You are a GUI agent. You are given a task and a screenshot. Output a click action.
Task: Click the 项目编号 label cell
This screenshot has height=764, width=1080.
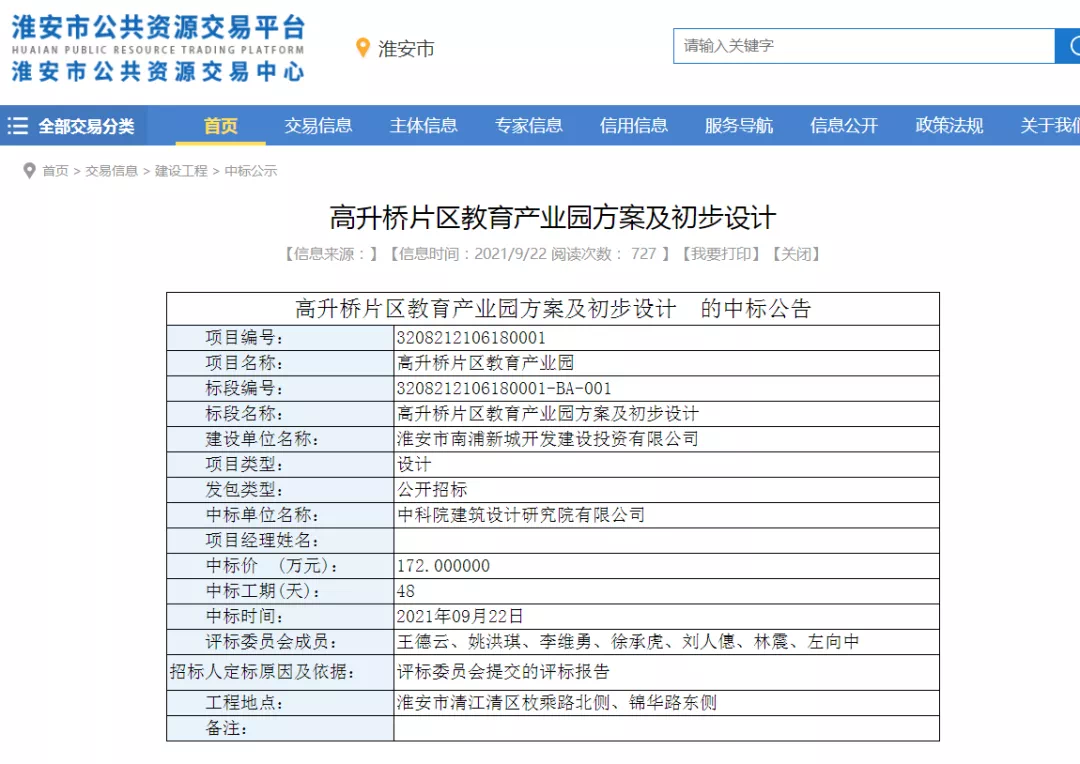point(280,338)
